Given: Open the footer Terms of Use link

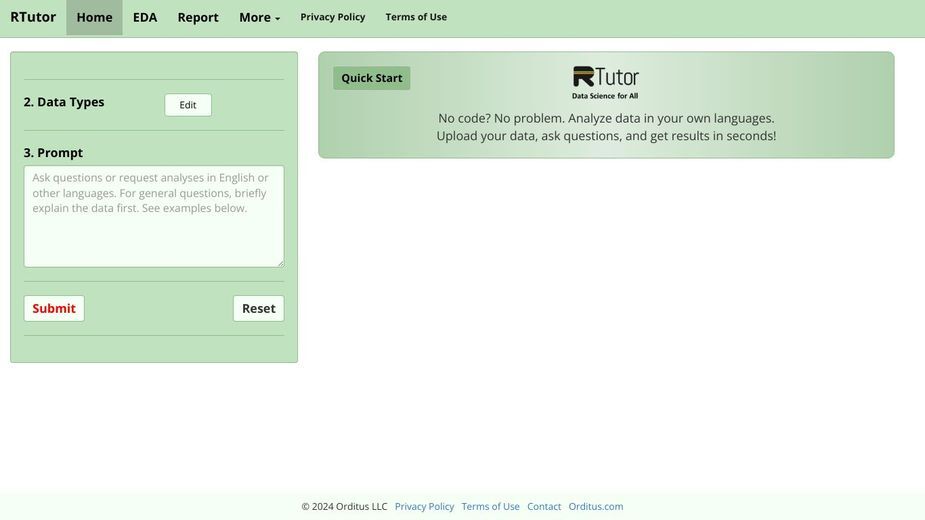Looking at the screenshot, I should 490,506.
